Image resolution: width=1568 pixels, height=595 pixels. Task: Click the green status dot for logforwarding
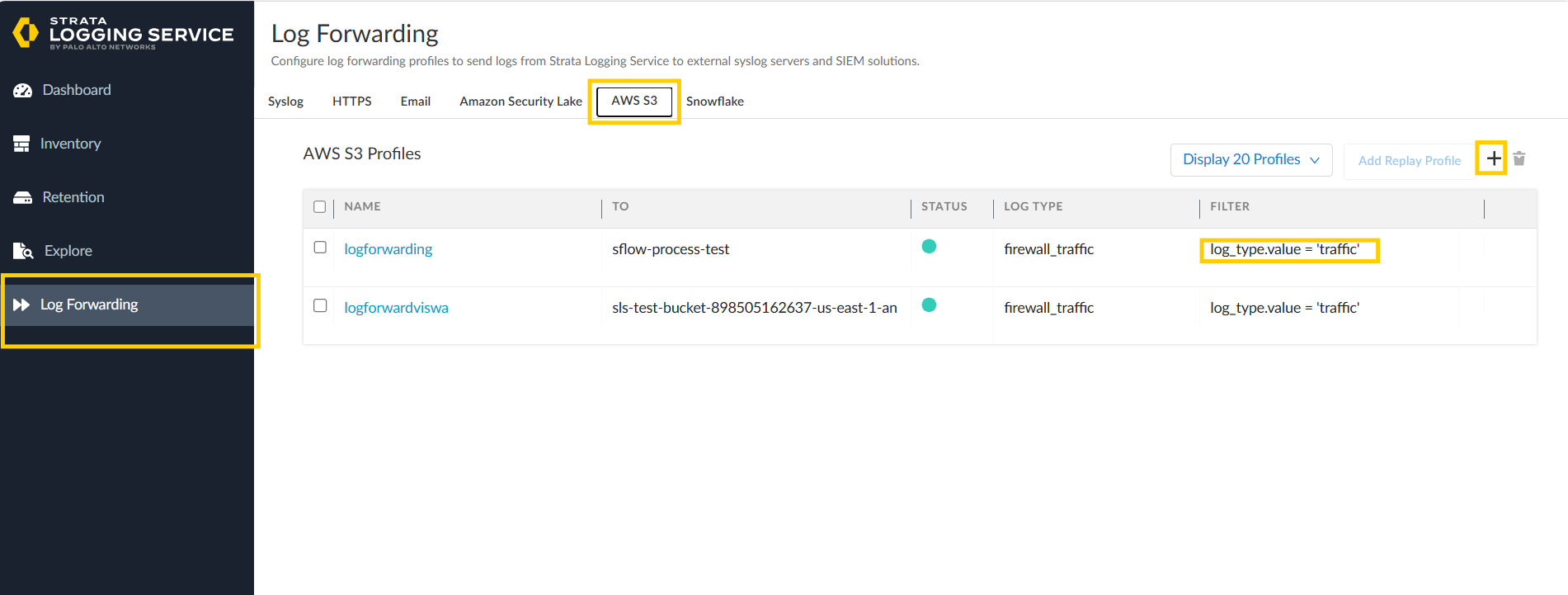click(x=929, y=246)
